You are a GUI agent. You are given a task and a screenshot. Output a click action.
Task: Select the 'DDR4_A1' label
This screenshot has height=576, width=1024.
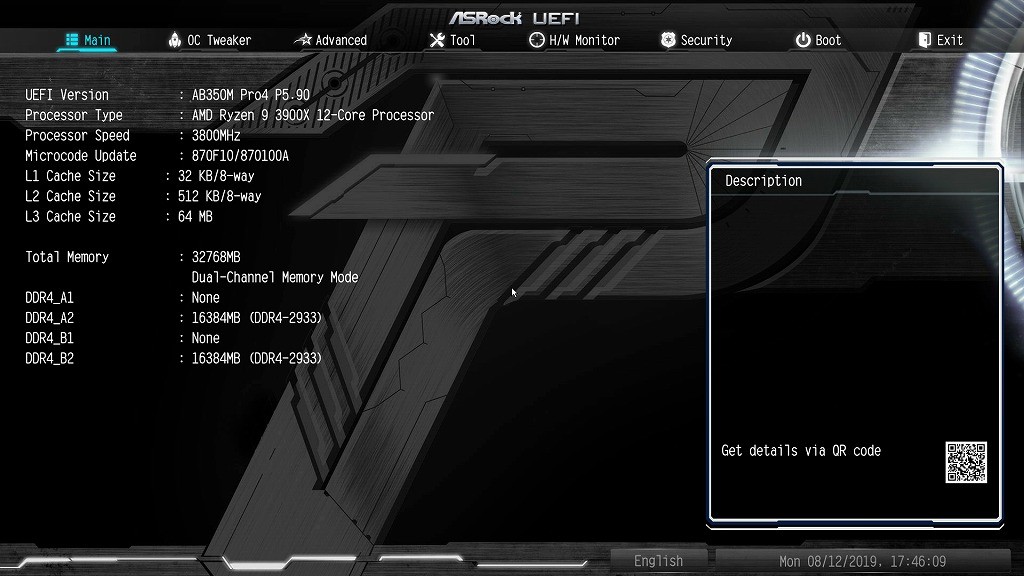(50, 298)
